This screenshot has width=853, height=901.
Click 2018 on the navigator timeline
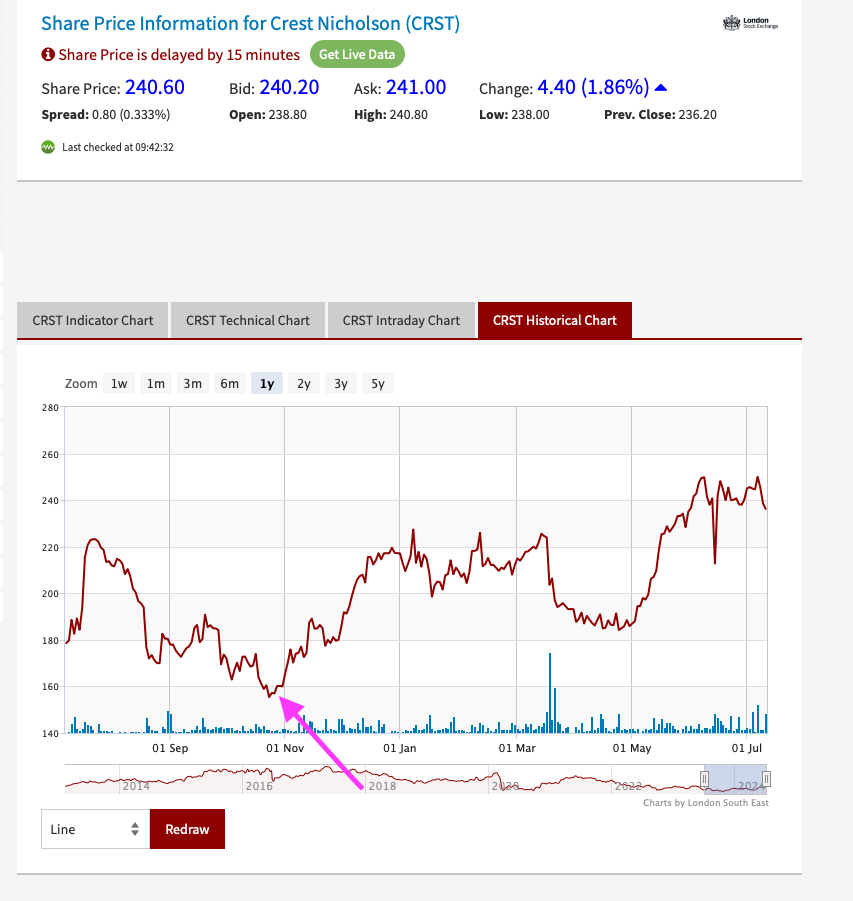click(382, 786)
